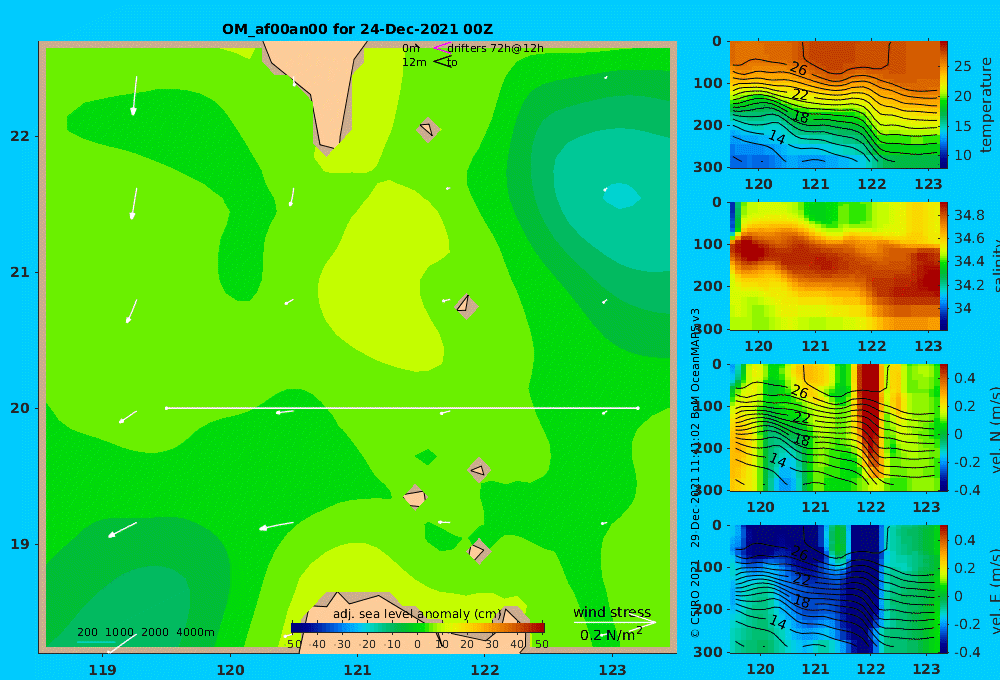Click the white transect line at 20°N
The width and height of the screenshot is (1000, 680).
(402, 408)
